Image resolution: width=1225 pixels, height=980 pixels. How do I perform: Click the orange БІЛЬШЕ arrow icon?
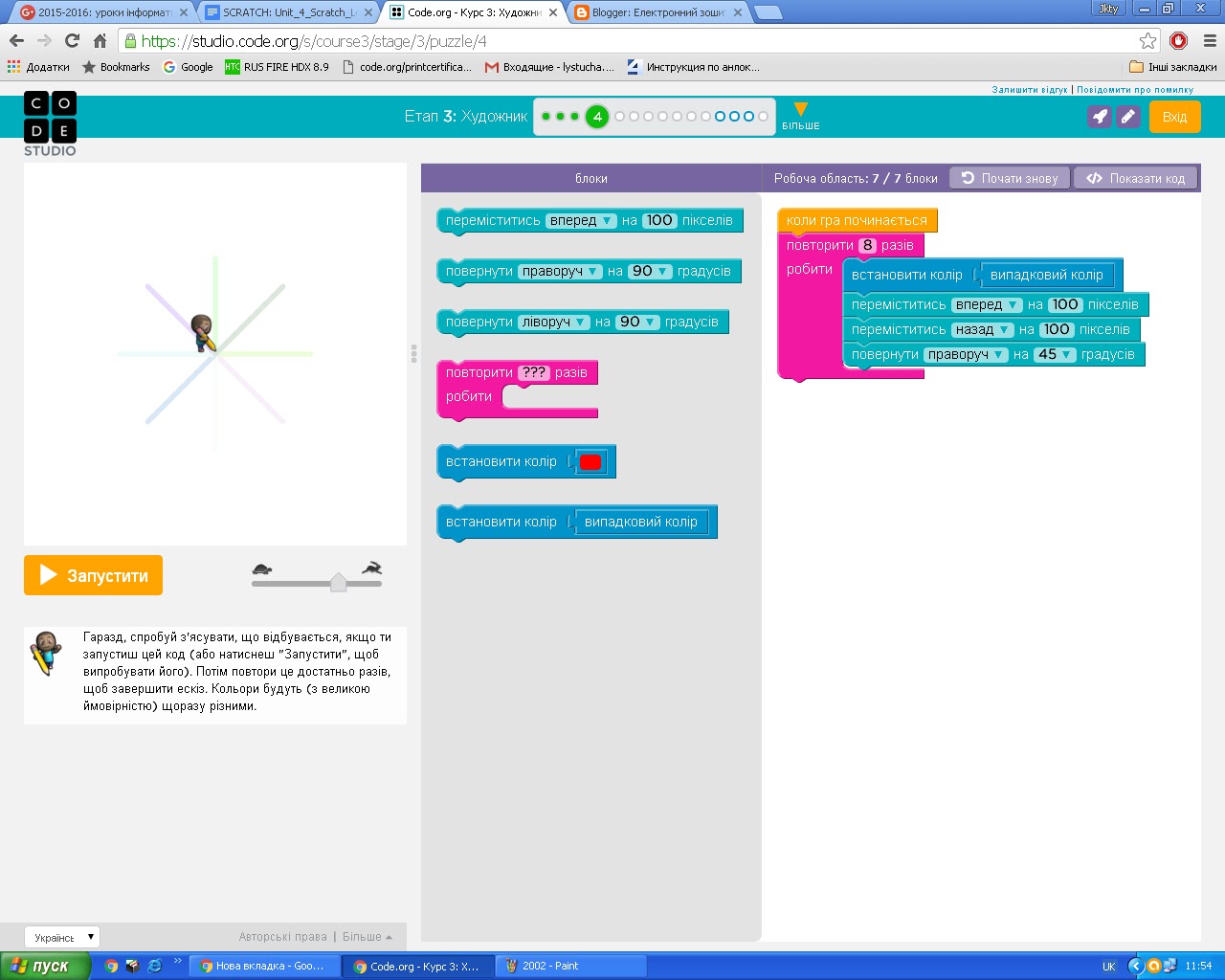tap(801, 110)
